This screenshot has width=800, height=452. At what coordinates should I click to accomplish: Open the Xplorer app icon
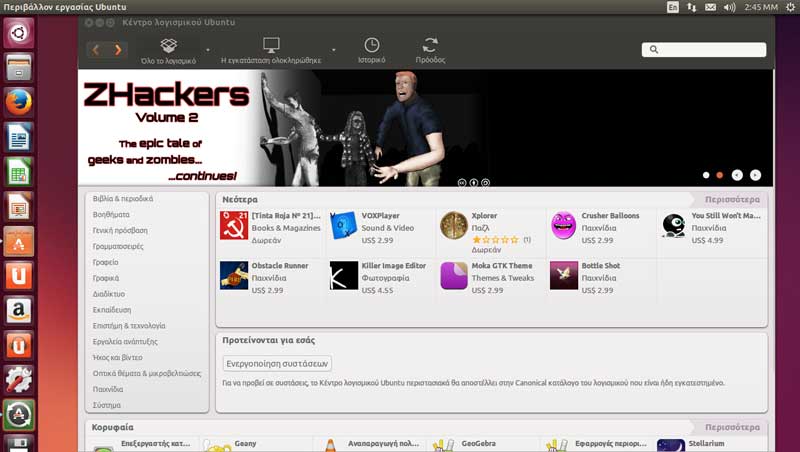tap(454, 225)
